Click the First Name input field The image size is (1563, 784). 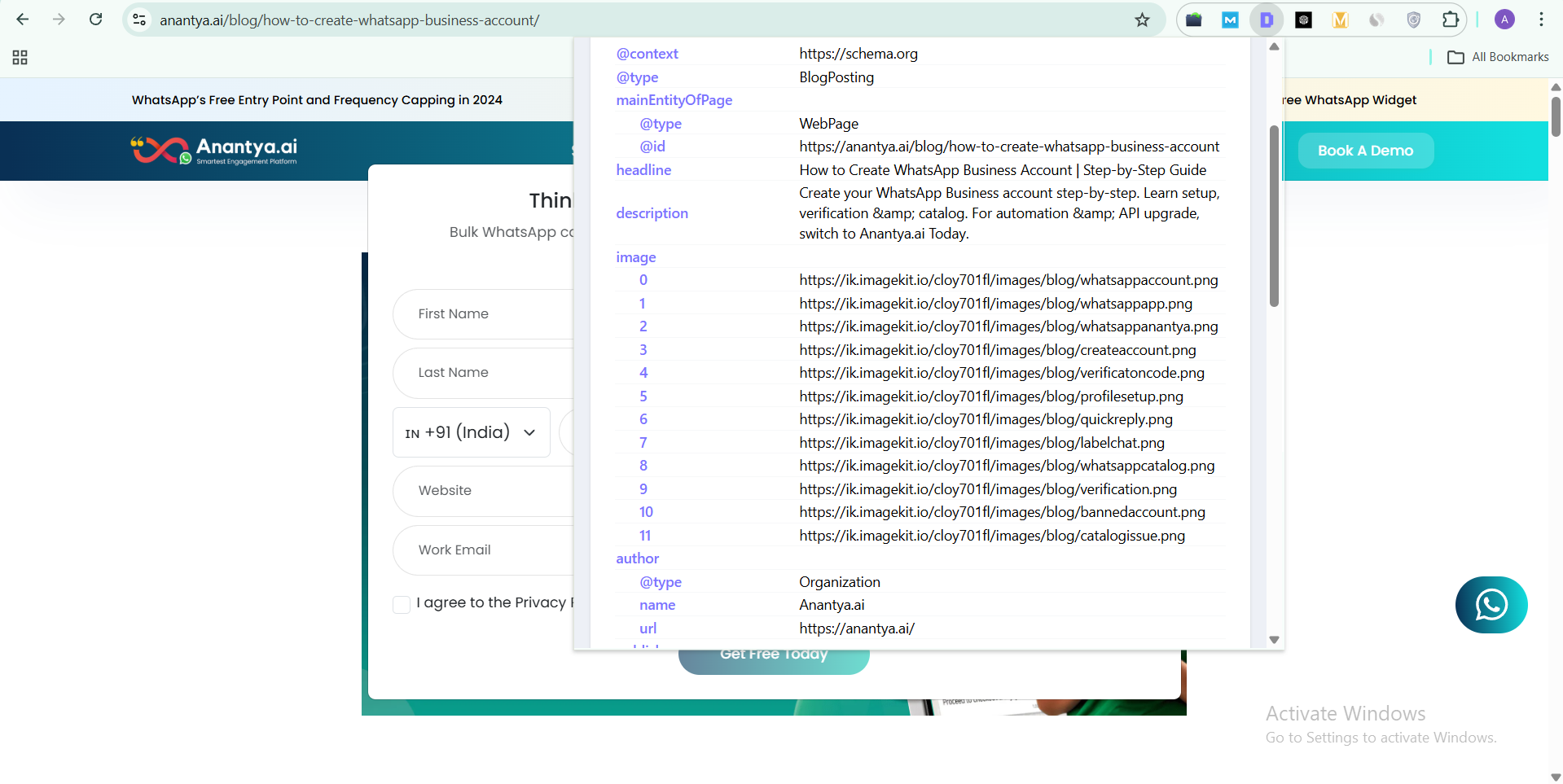[484, 314]
